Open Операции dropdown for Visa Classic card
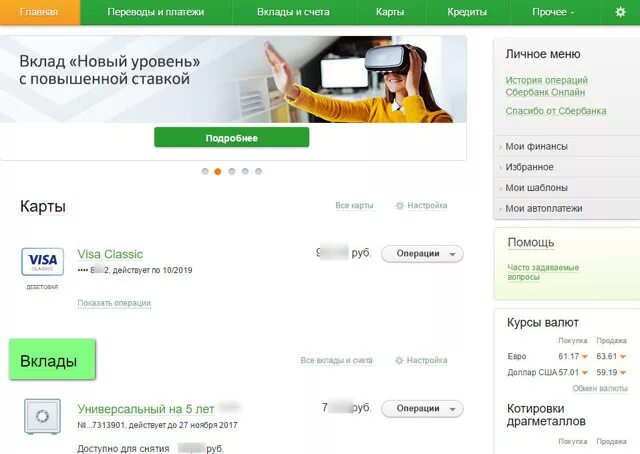The height and width of the screenshot is (454, 640). click(x=422, y=254)
